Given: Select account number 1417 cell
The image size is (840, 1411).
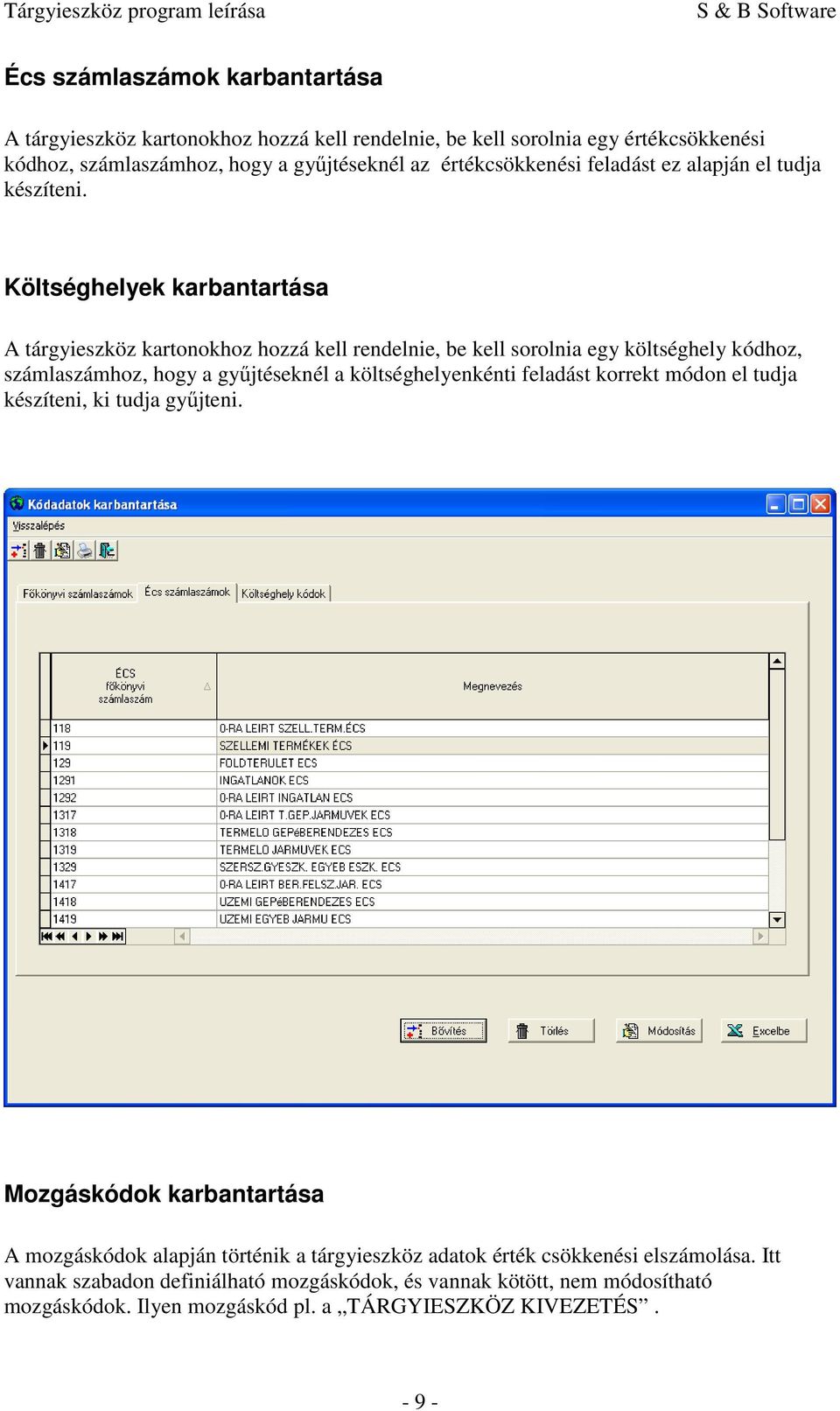Looking at the screenshot, I should [133, 885].
